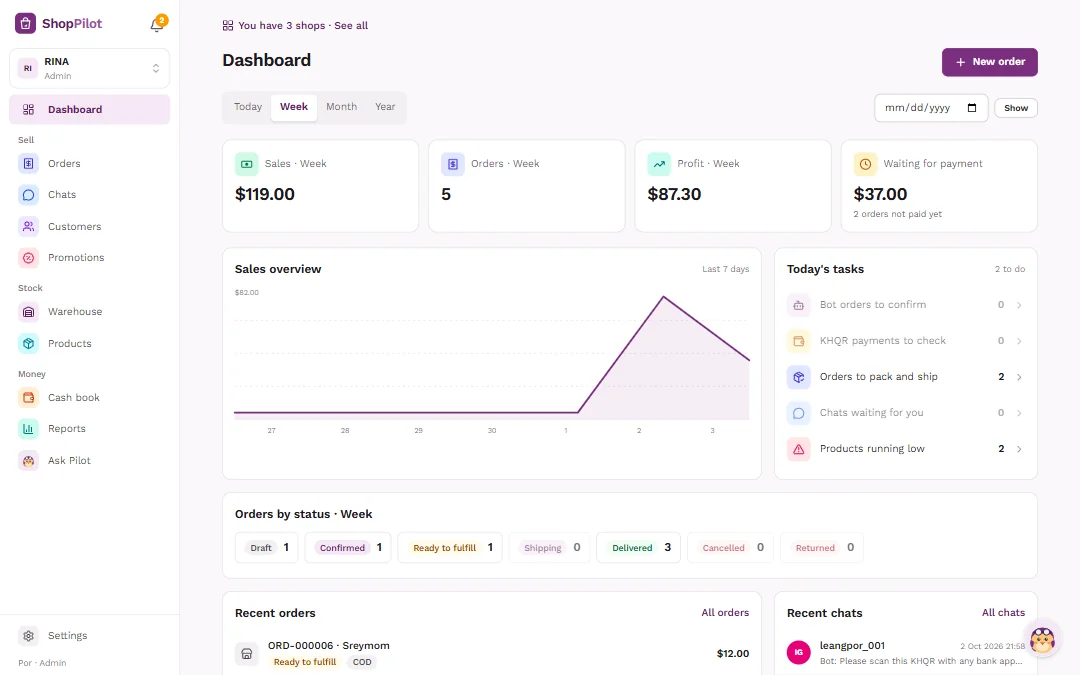The height and width of the screenshot is (675, 1080).
Task: Filter by Draft order status
Action: pyautogui.click(x=267, y=548)
